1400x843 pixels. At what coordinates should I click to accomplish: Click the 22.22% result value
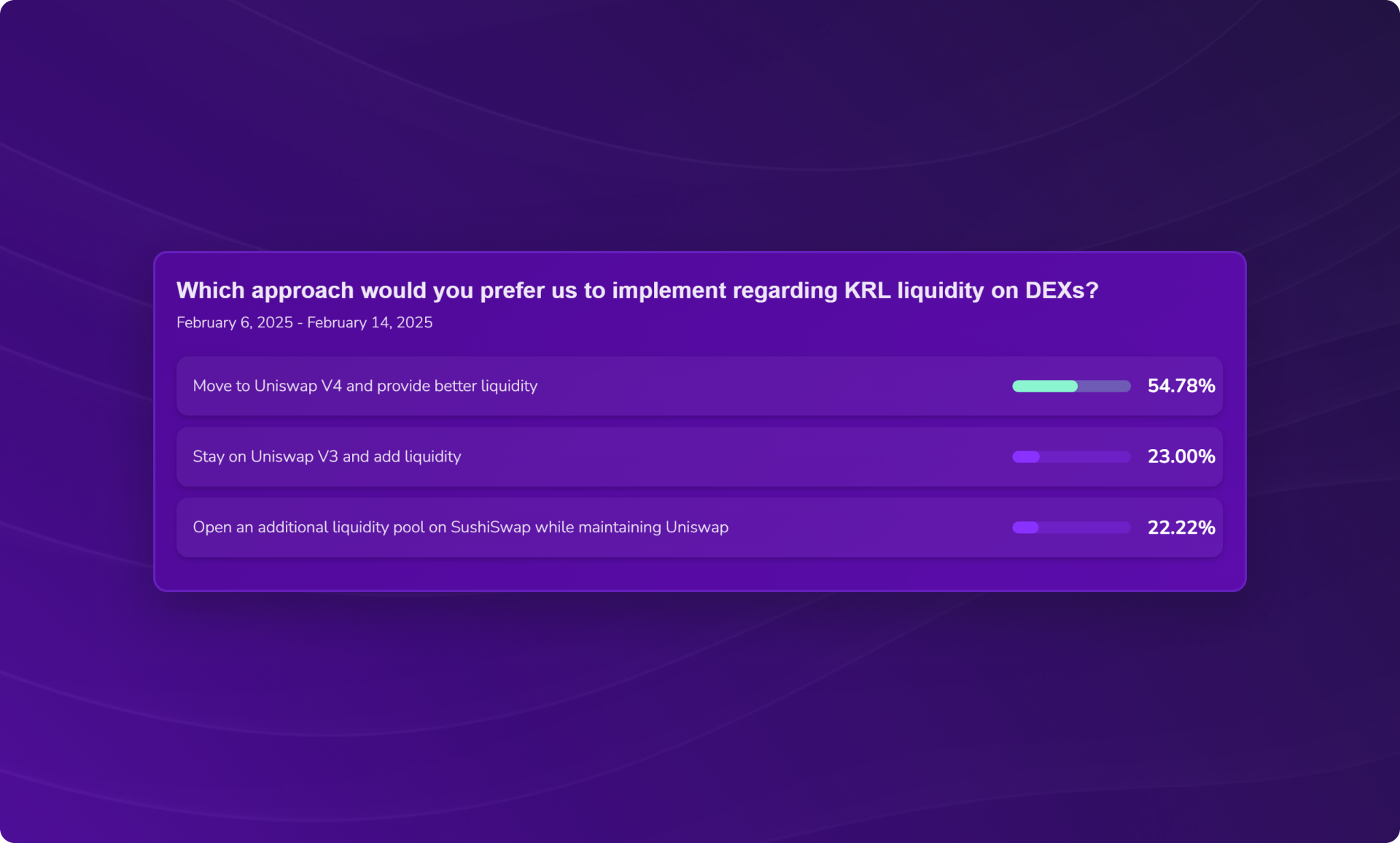pos(1181,527)
